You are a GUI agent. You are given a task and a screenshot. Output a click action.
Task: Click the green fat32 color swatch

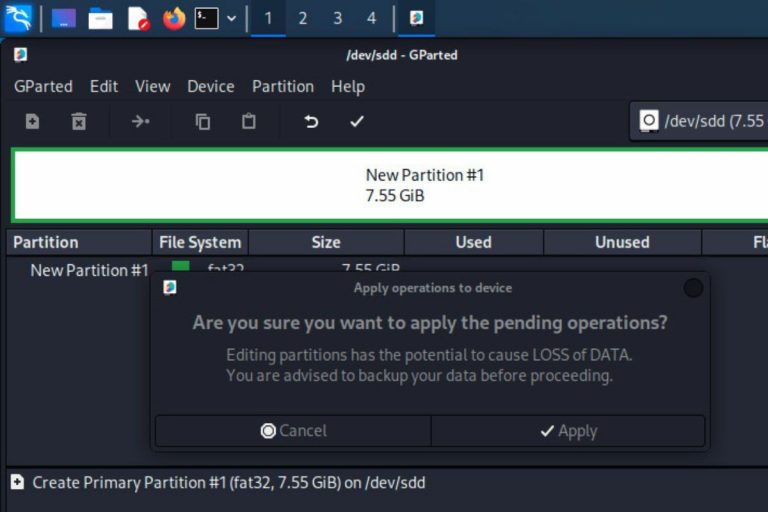[181, 266]
